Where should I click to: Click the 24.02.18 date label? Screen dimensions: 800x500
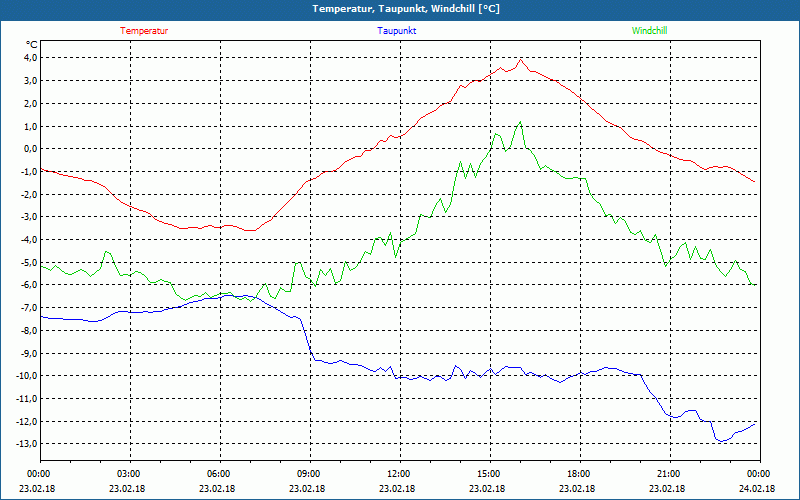pyautogui.click(x=757, y=489)
